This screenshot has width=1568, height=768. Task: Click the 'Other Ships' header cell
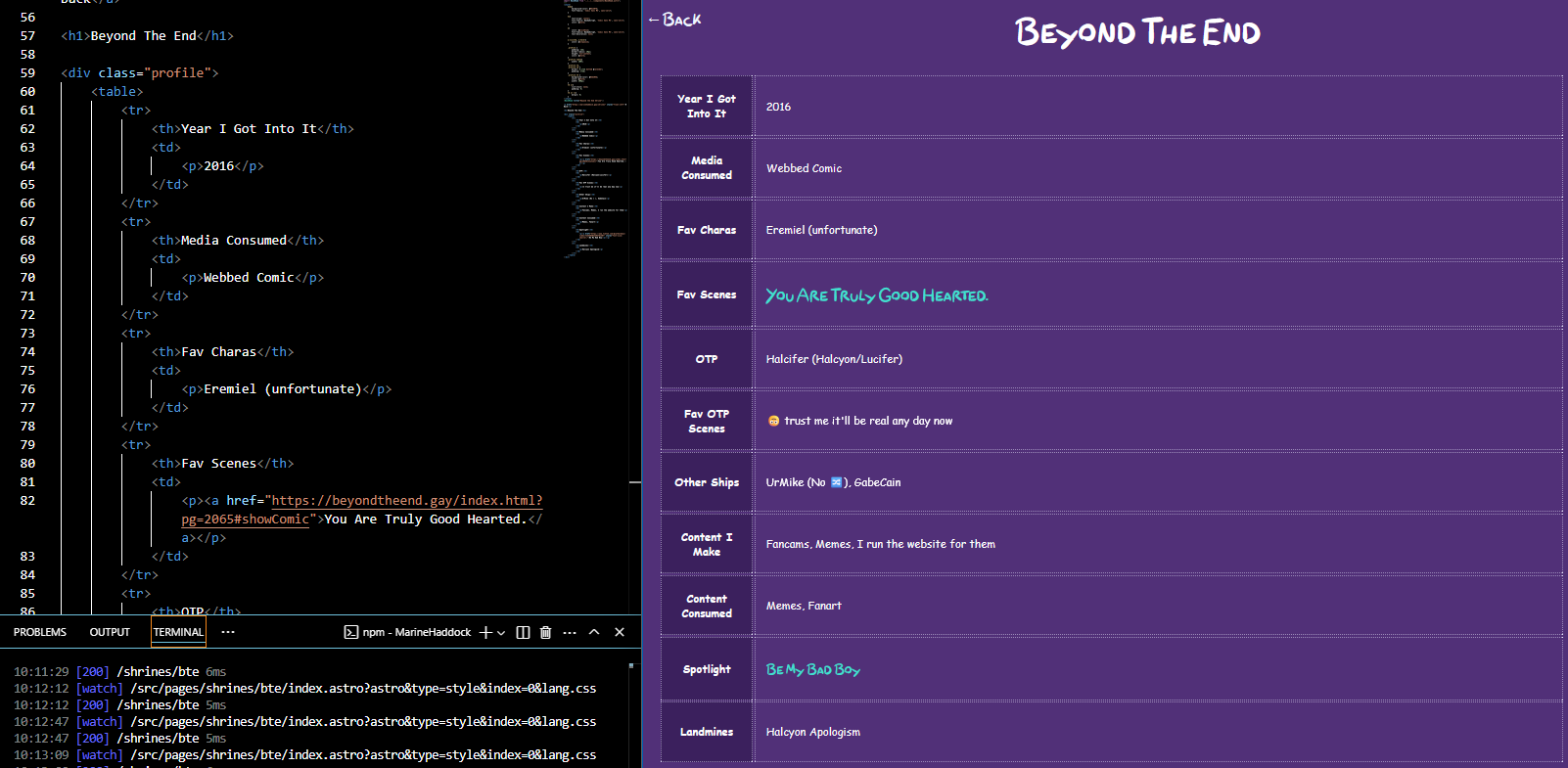click(x=707, y=482)
